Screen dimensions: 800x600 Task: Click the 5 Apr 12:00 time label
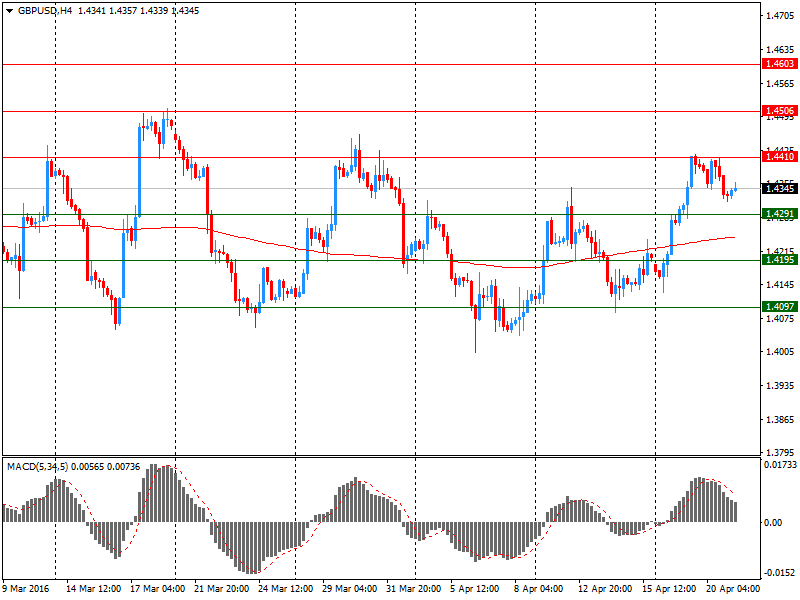[474, 589]
